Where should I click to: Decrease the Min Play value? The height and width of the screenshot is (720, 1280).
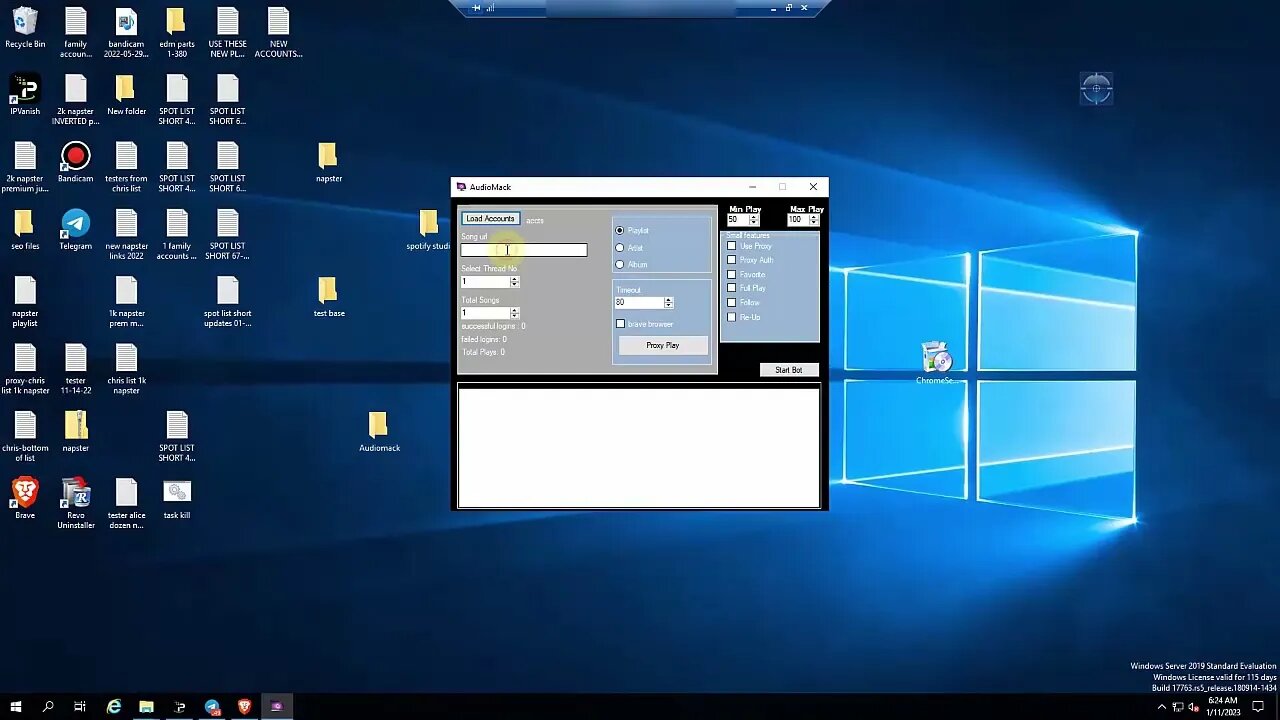(x=754, y=222)
